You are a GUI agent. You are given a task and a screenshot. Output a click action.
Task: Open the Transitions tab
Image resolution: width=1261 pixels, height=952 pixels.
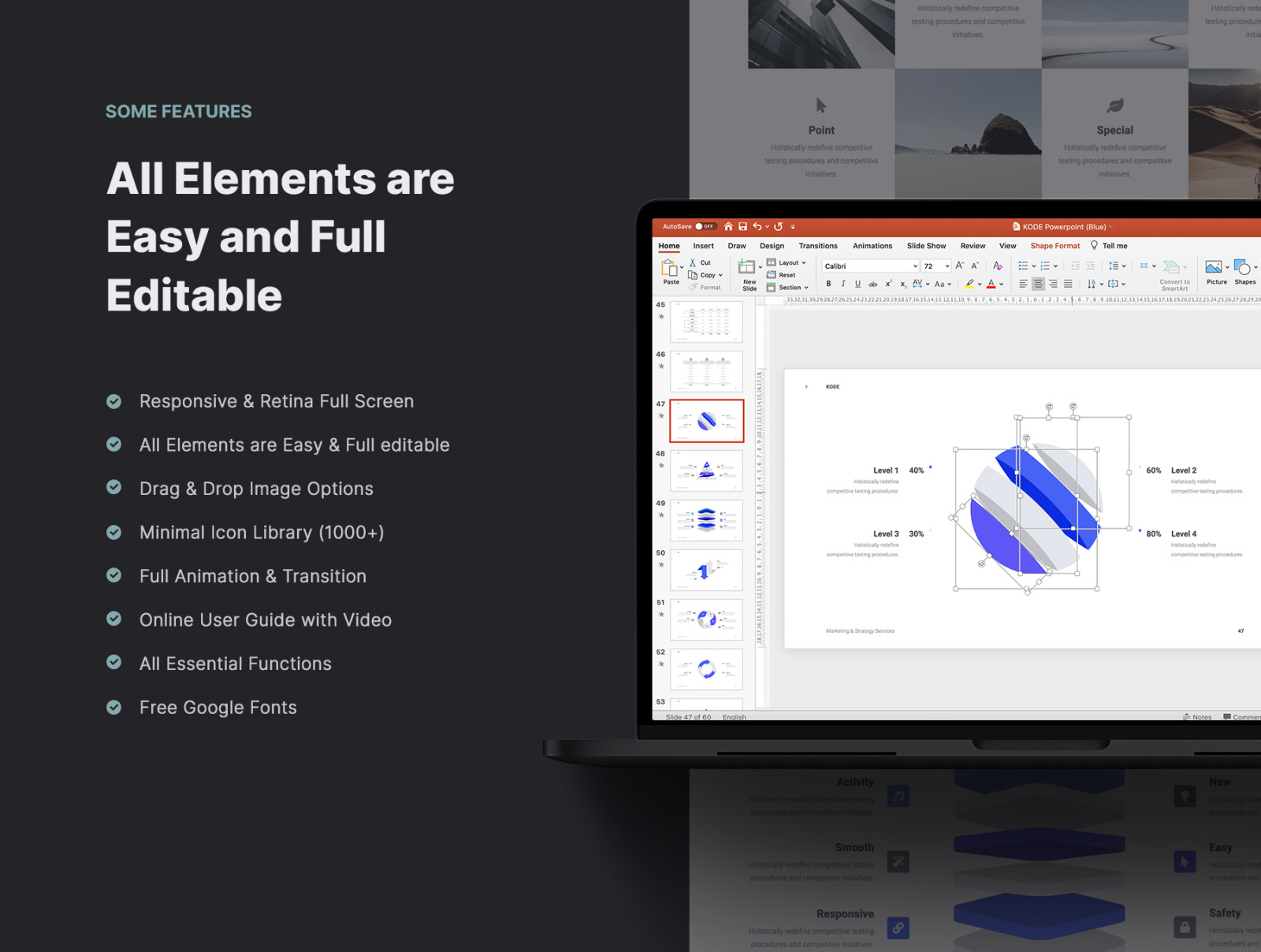point(817,246)
